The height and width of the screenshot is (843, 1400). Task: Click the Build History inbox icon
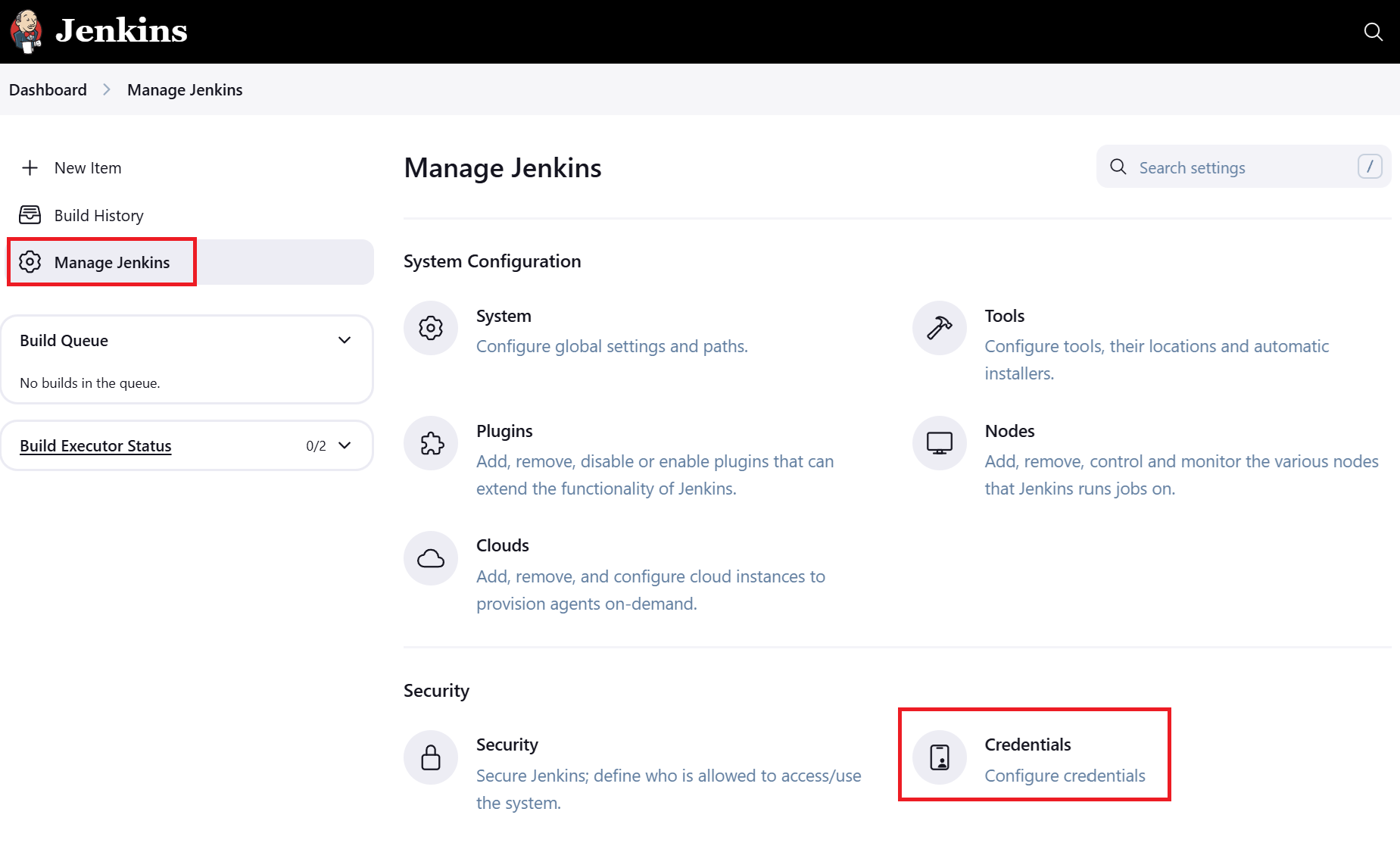(30, 215)
